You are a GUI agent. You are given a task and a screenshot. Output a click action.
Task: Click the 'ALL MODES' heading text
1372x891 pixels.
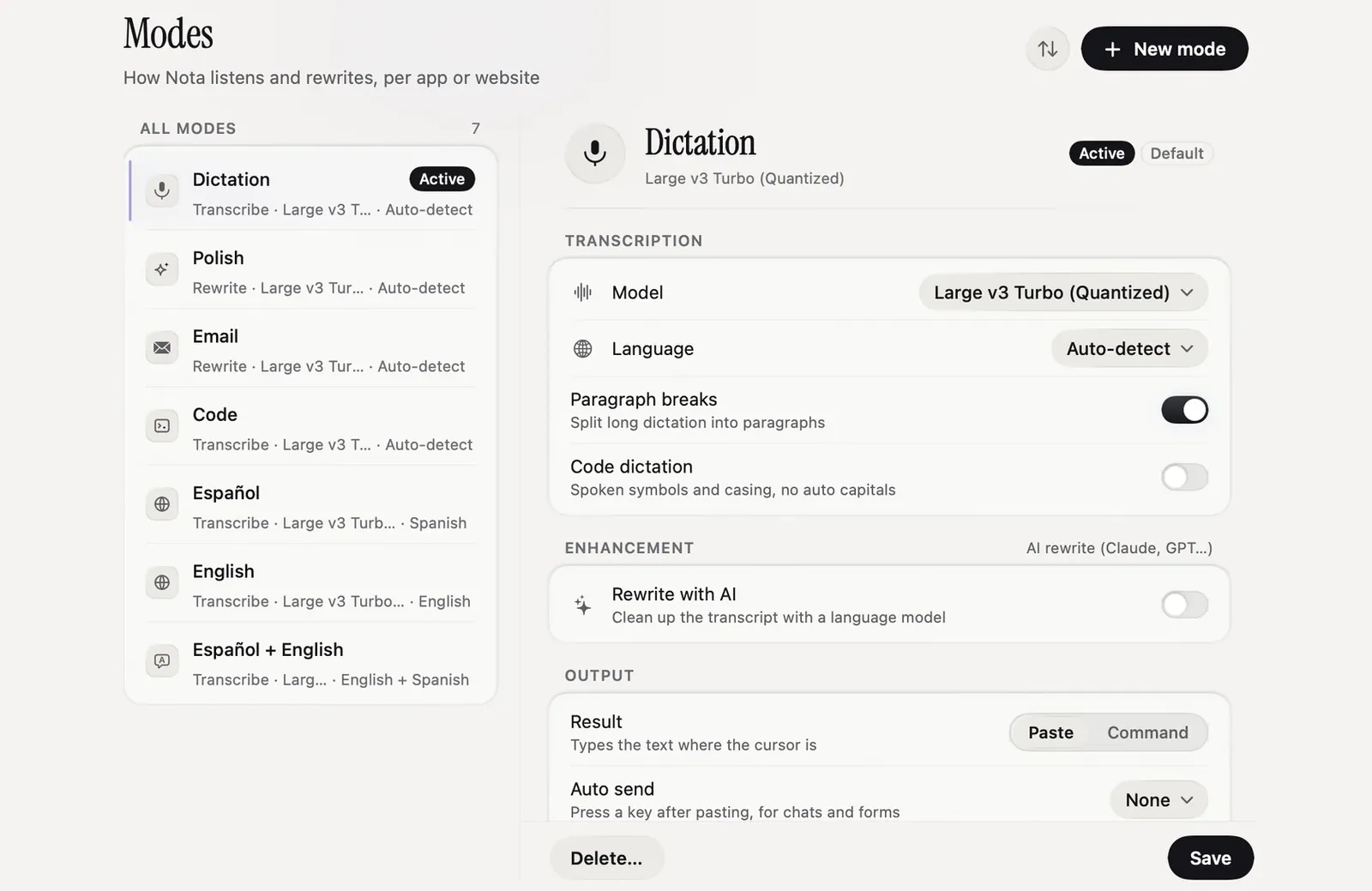point(188,129)
